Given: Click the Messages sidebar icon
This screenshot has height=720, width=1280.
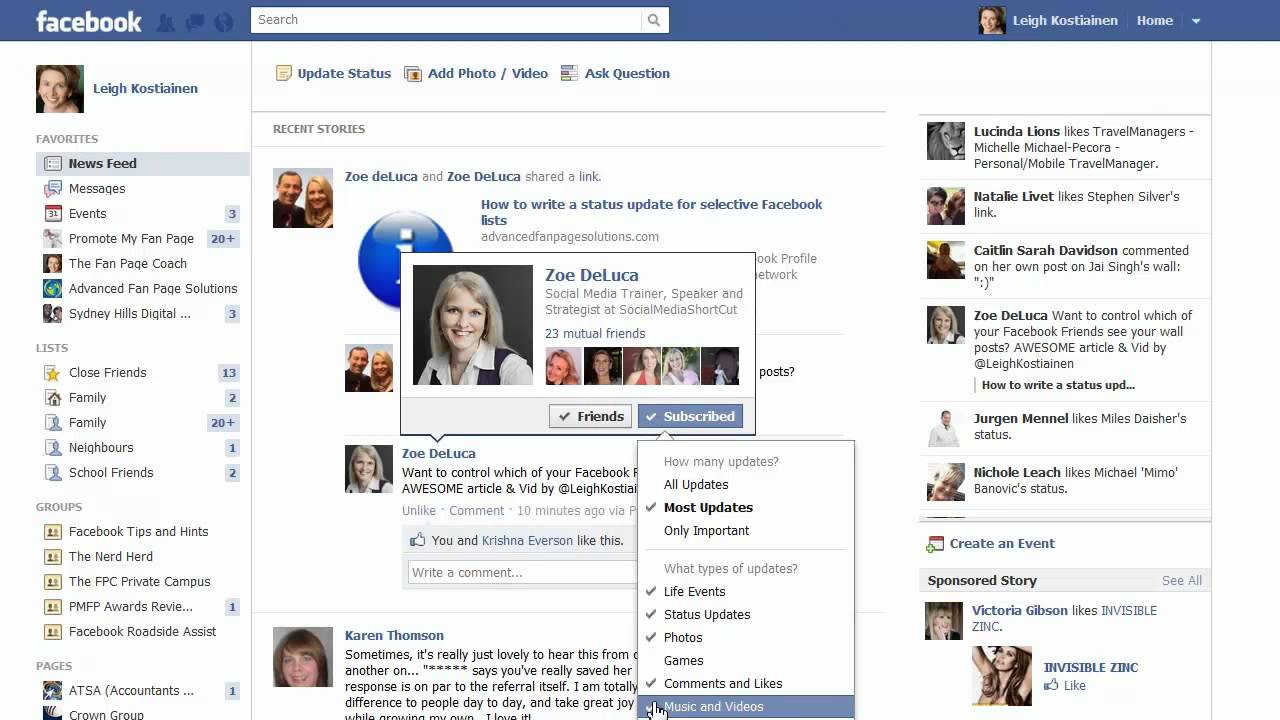Looking at the screenshot, I should coord(53,188).
